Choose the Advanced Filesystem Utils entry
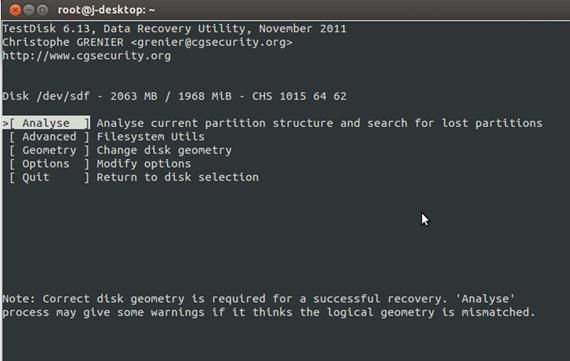 click(x=49, y=137)
